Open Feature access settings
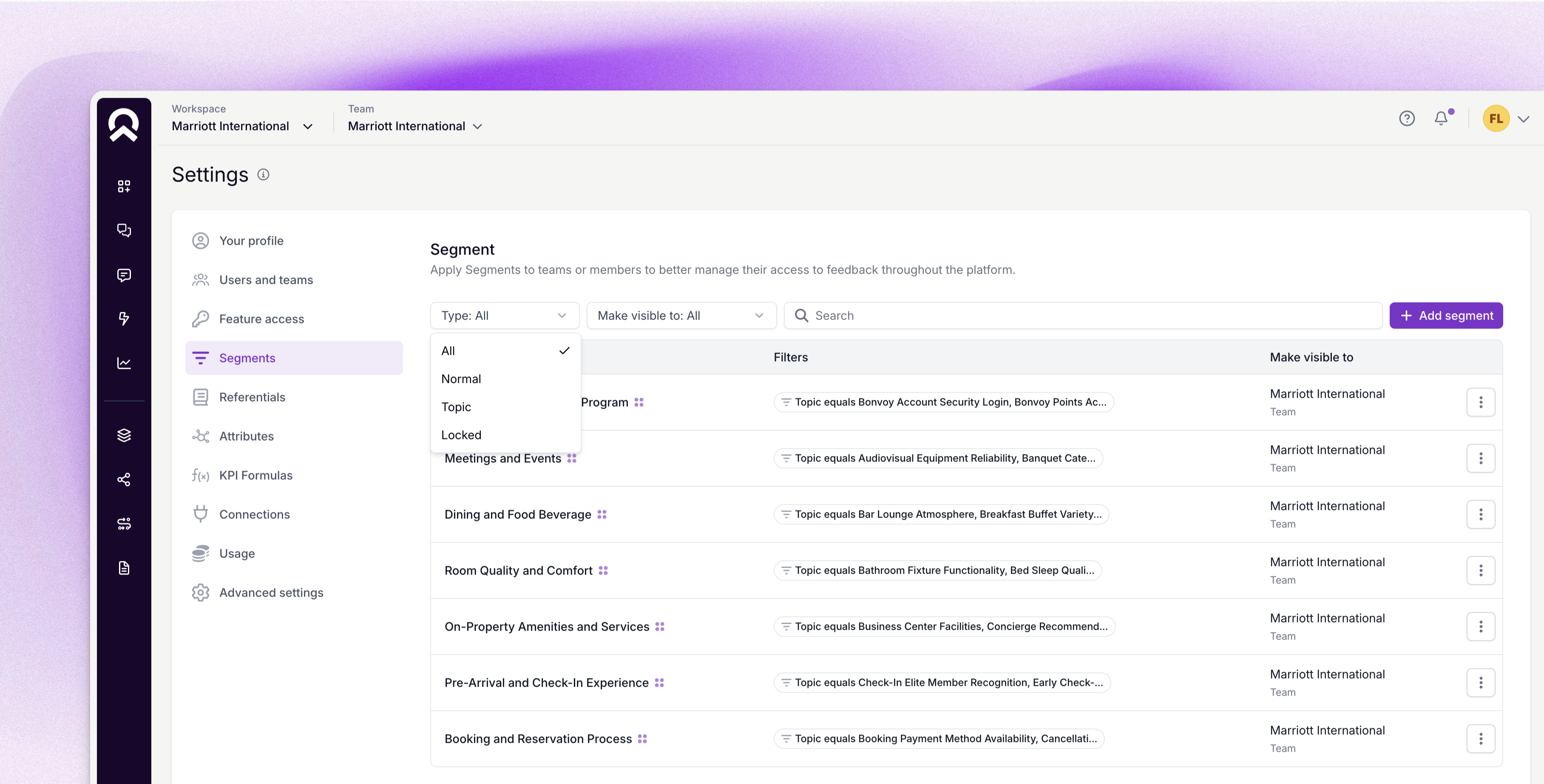 tap(294, 319)
